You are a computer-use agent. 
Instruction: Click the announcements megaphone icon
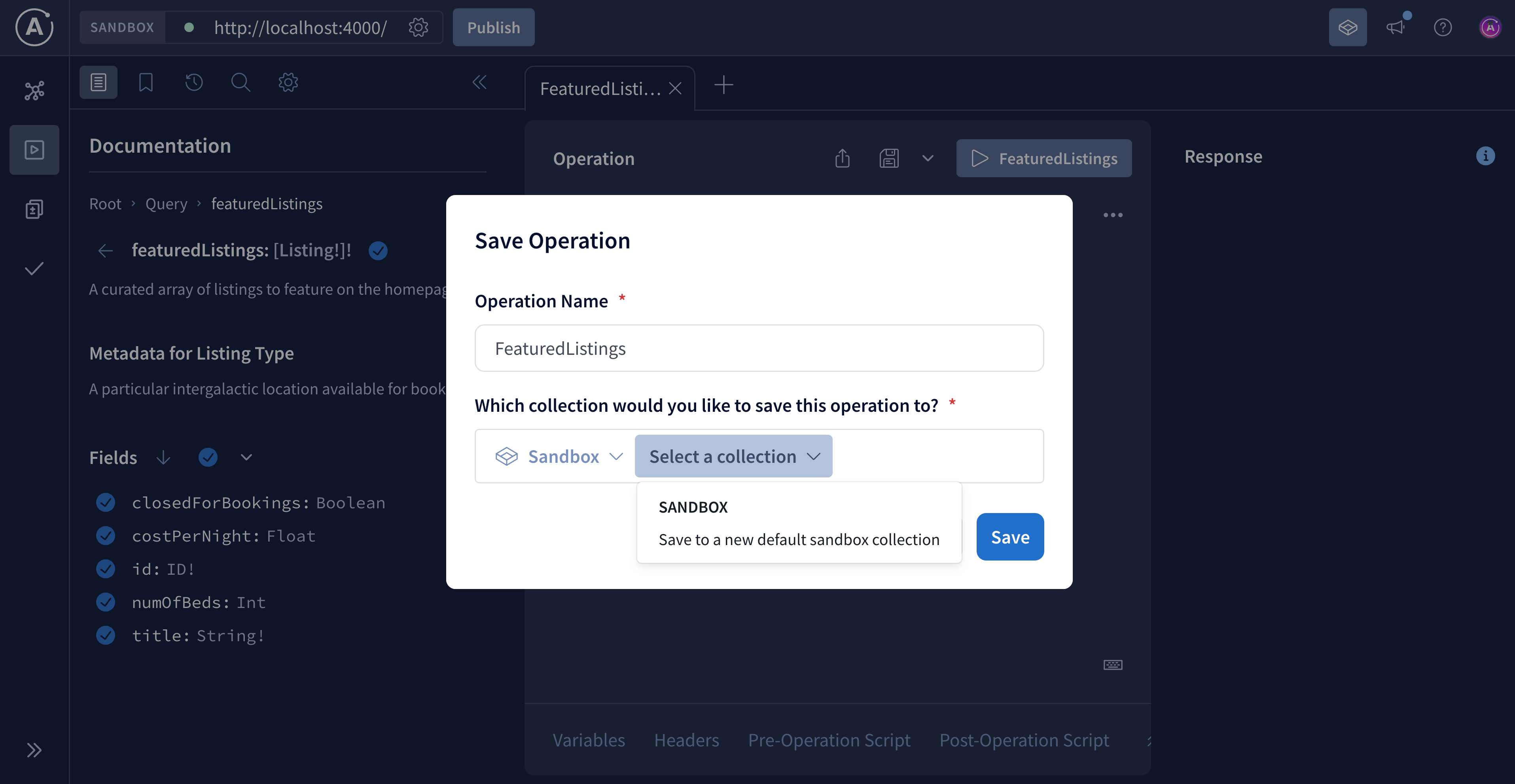(x=1396, y=27)
